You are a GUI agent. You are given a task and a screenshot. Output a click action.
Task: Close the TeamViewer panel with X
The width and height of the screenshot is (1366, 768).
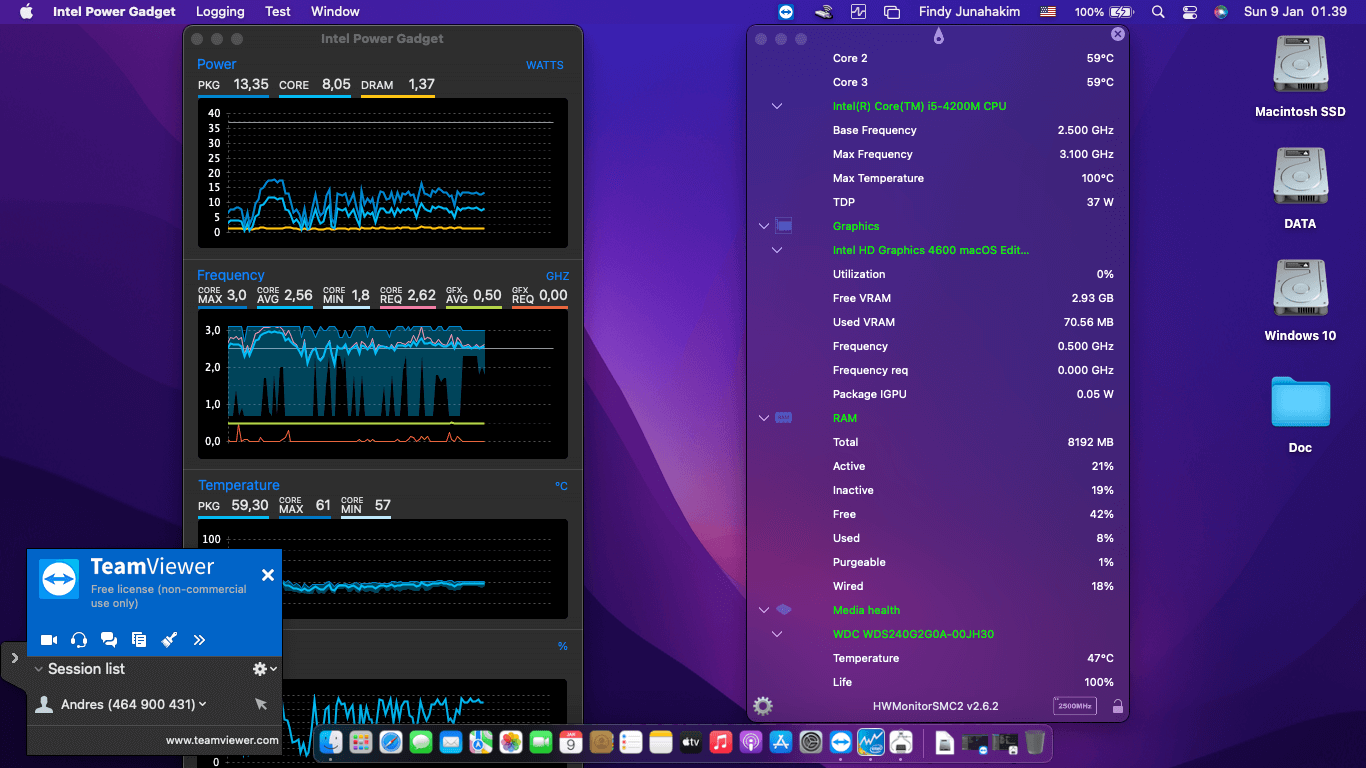pos(268,575)
